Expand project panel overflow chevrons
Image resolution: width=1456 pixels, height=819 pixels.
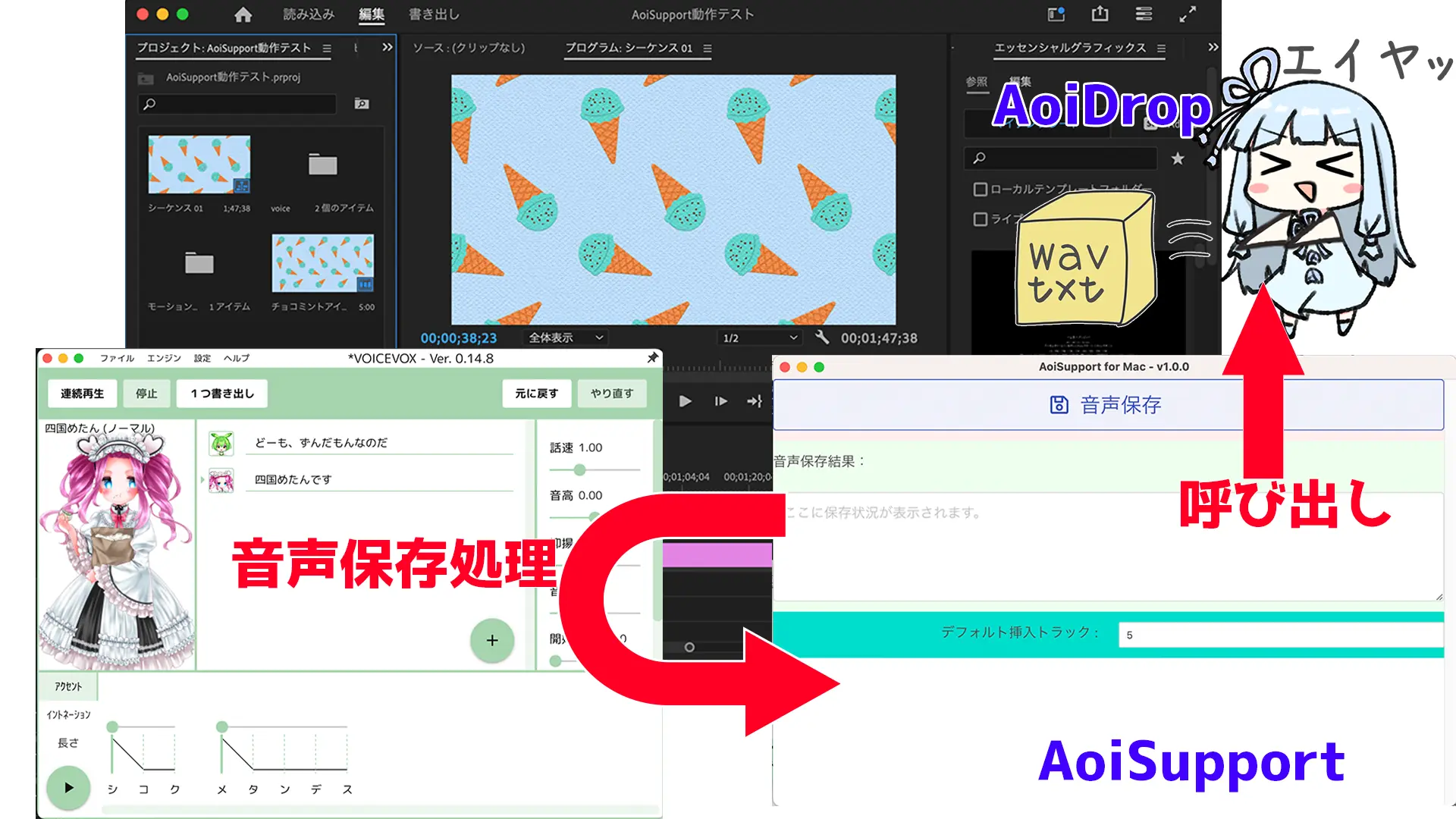(388, 47)
